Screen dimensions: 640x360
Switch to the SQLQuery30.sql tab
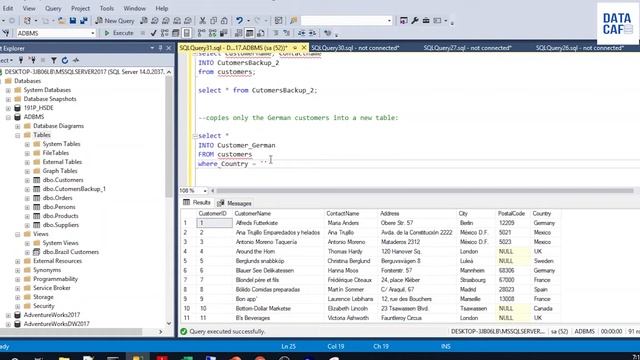click(x=355, y=48)
